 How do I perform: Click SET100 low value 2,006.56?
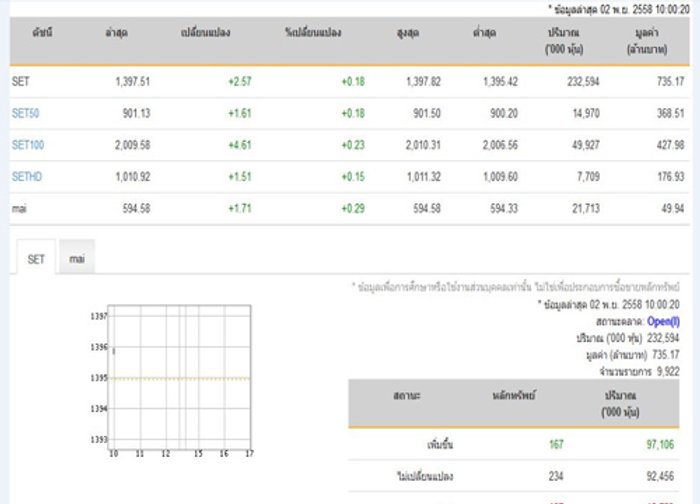click(x=500, y=145)
